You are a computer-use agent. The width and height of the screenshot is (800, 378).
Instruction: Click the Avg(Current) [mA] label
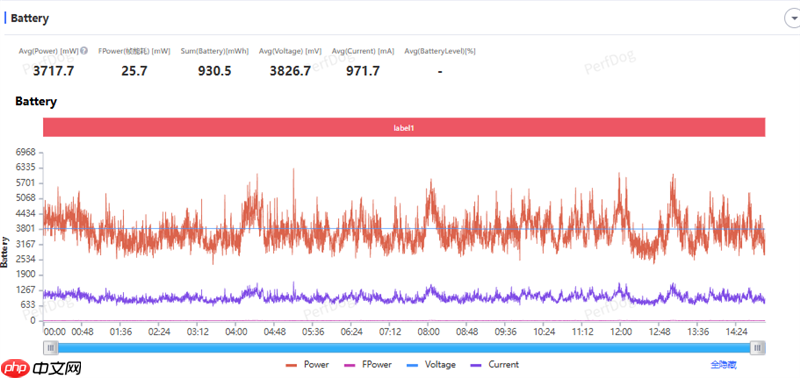363,51
